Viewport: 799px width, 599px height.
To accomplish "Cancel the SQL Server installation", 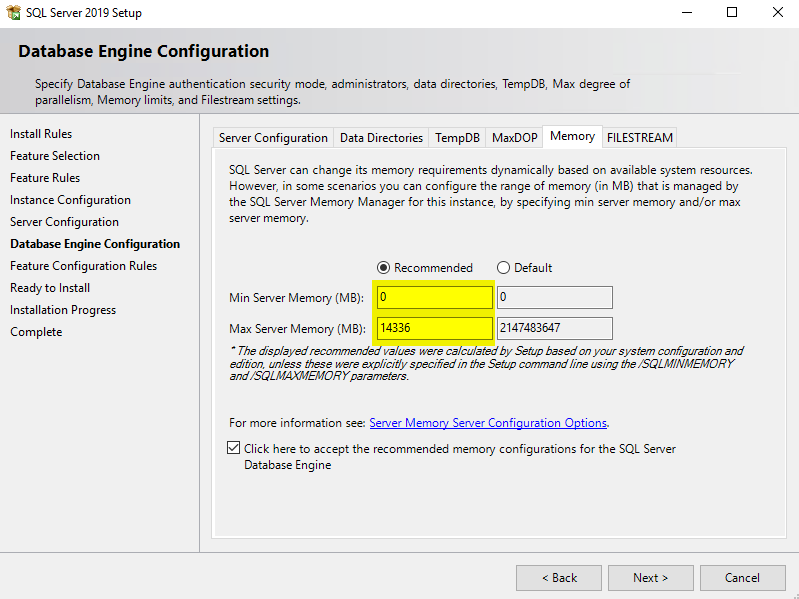I will [742, 578].
